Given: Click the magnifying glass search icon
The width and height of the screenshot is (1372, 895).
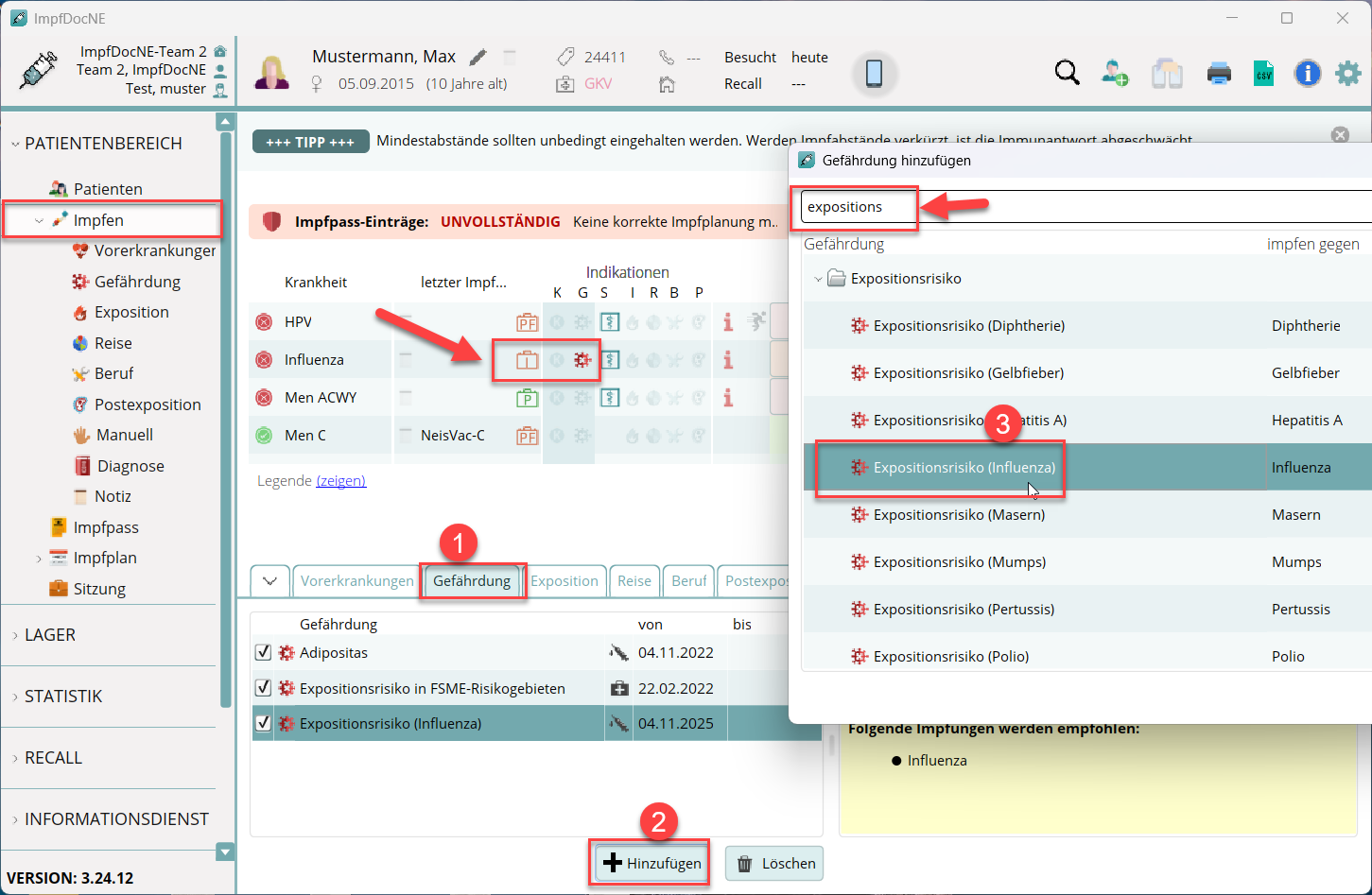Looking at the screenshot, I should 1067,73.
